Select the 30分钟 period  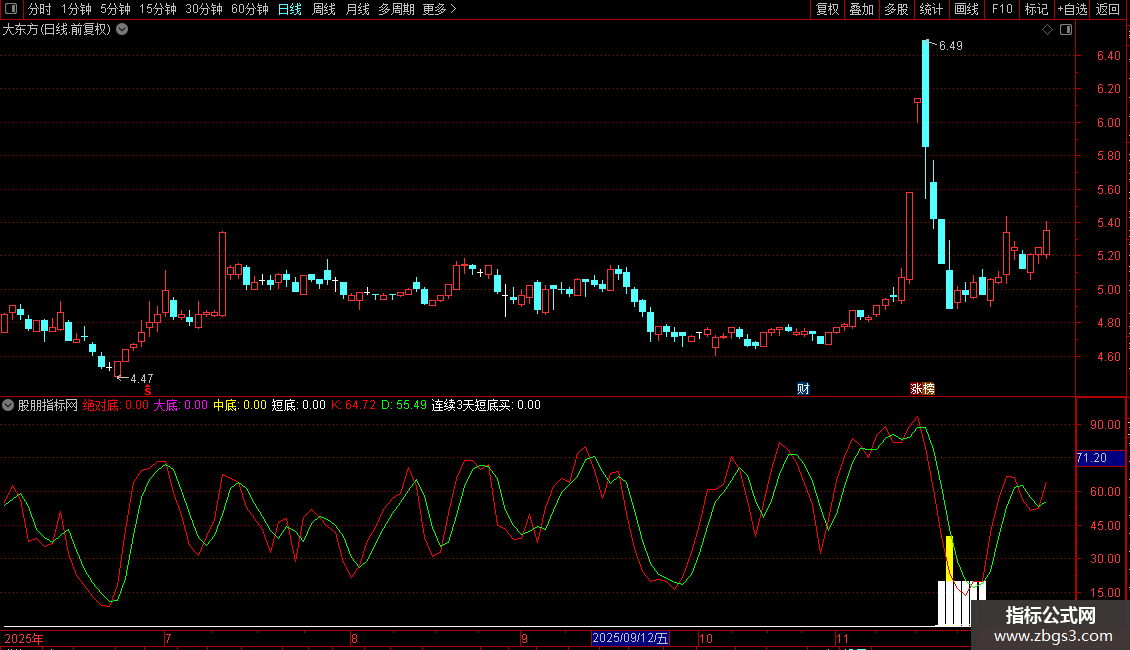(x=204, y=9)
